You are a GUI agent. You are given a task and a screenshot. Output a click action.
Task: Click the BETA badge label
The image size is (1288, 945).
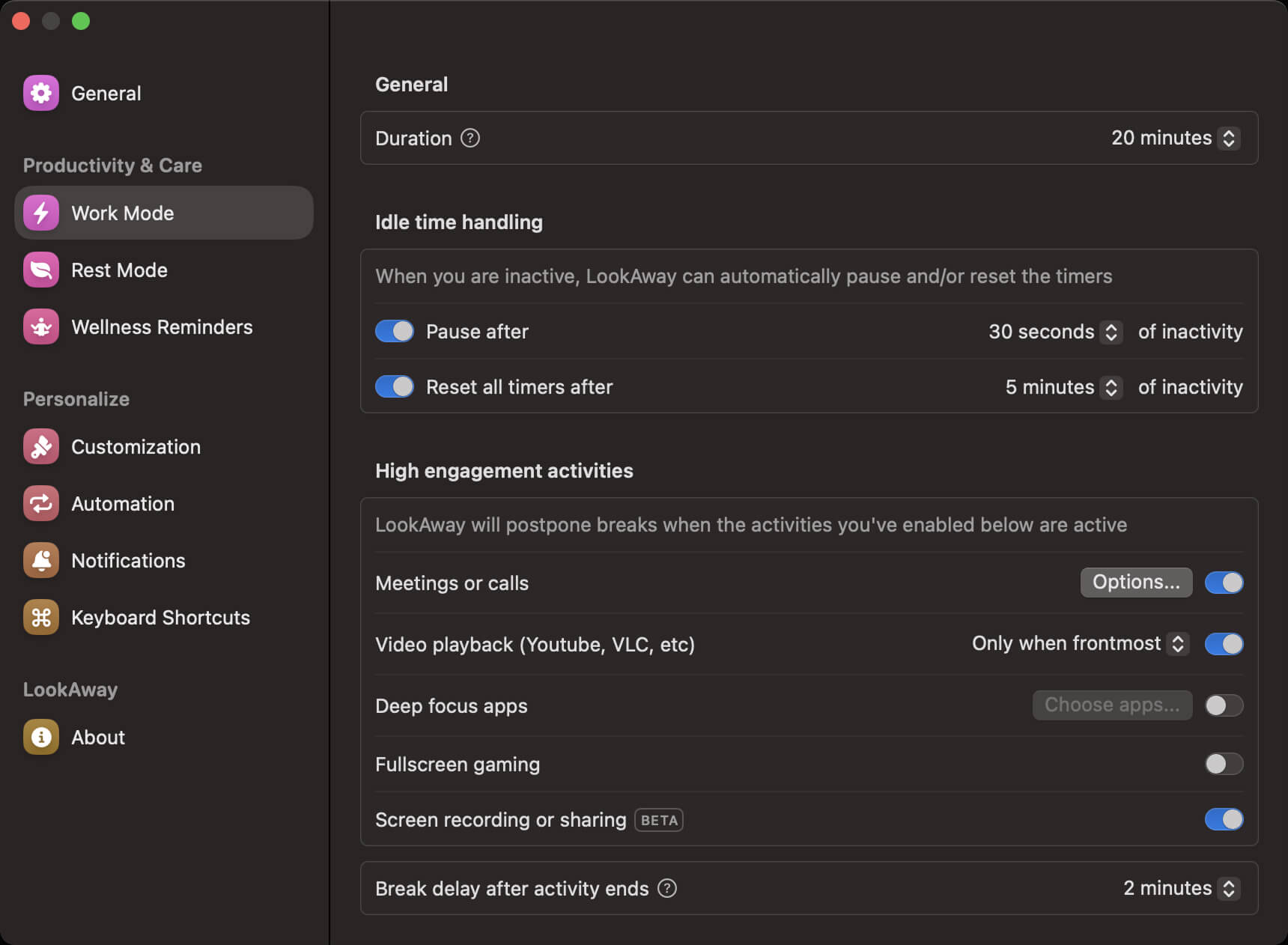click(x=659, y=820)
